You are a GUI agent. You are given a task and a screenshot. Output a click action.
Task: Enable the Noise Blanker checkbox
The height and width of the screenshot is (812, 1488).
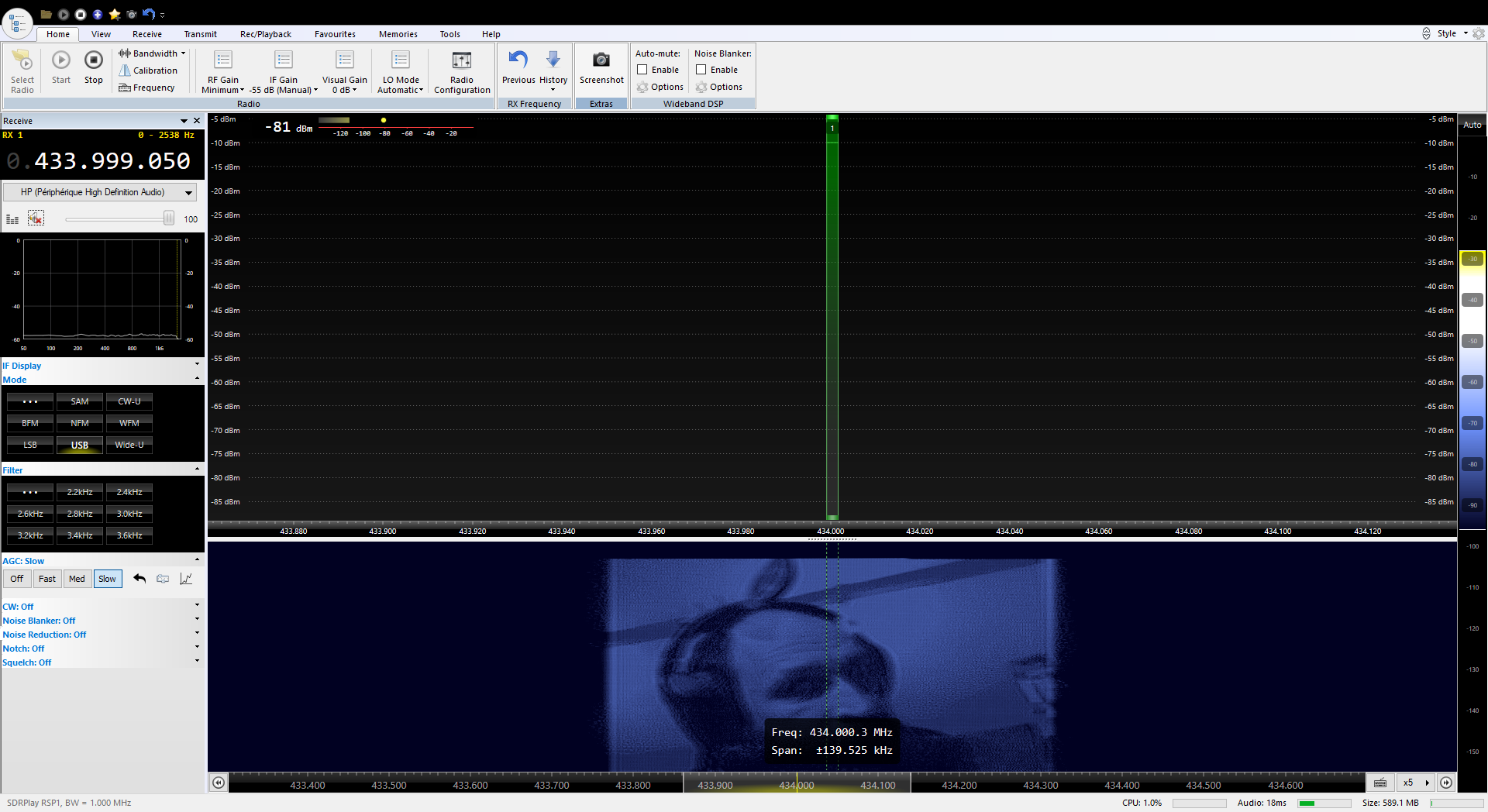[701, 70]
